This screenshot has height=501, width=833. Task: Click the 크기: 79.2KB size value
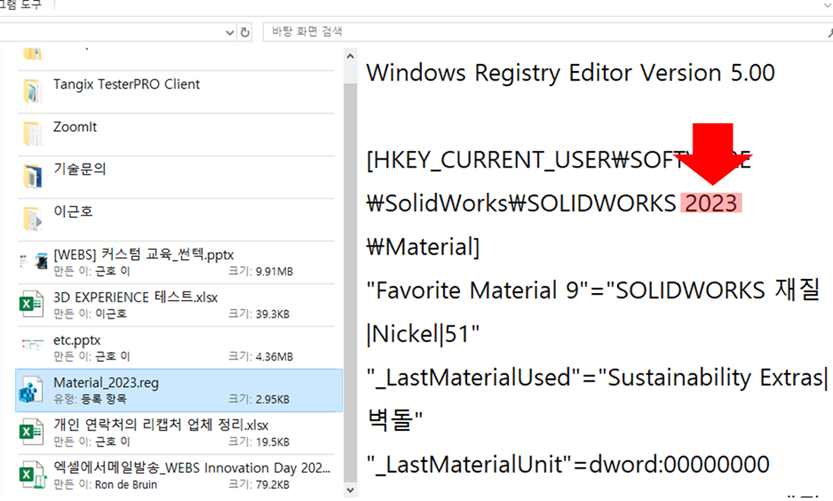(259, 485)
